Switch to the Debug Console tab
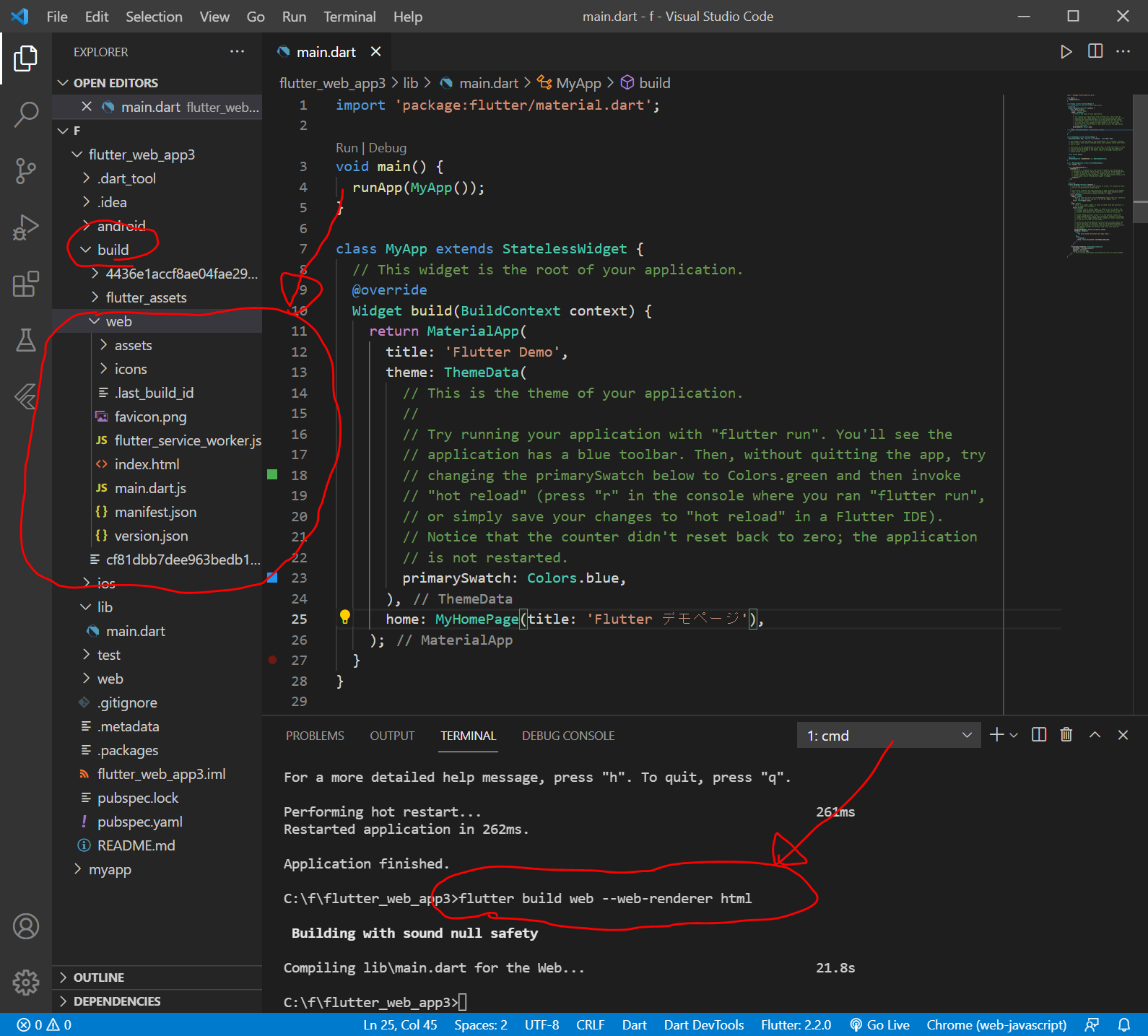1148x1036 pixels. click(x=568, y=736)
